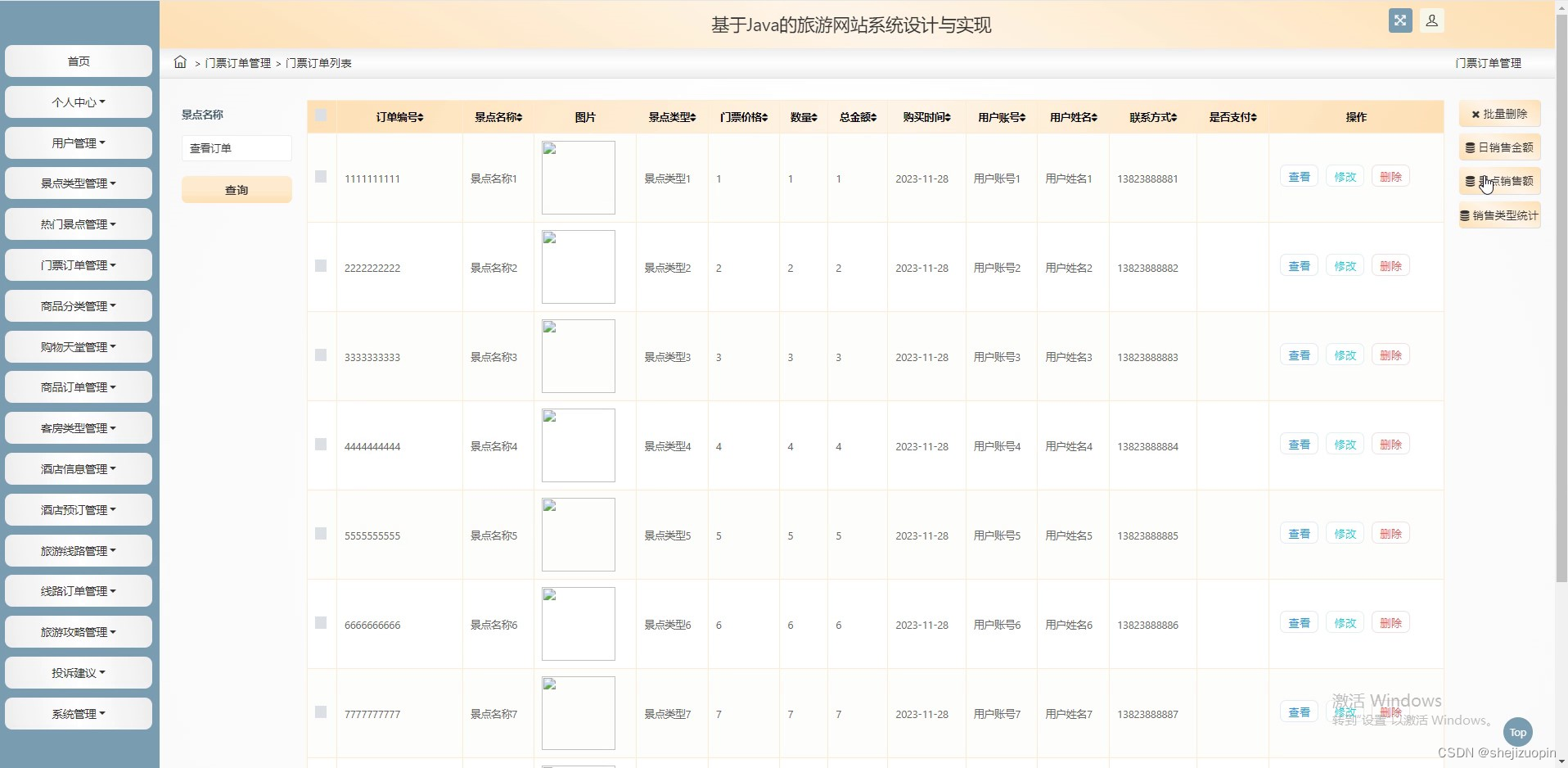
Task: Click 修改 for order 2222222222
Action: 1345,266
